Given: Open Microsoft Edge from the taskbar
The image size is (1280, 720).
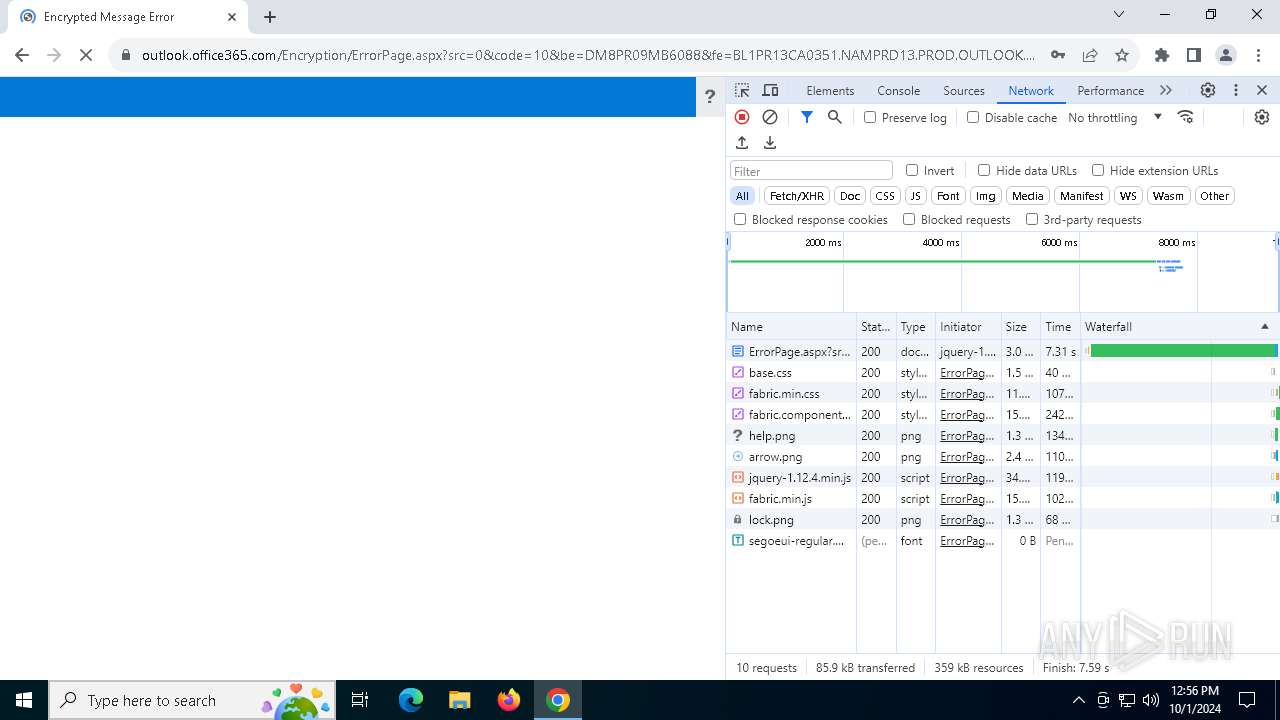Looking at the screenshot, I should click(x=411, y=700).
